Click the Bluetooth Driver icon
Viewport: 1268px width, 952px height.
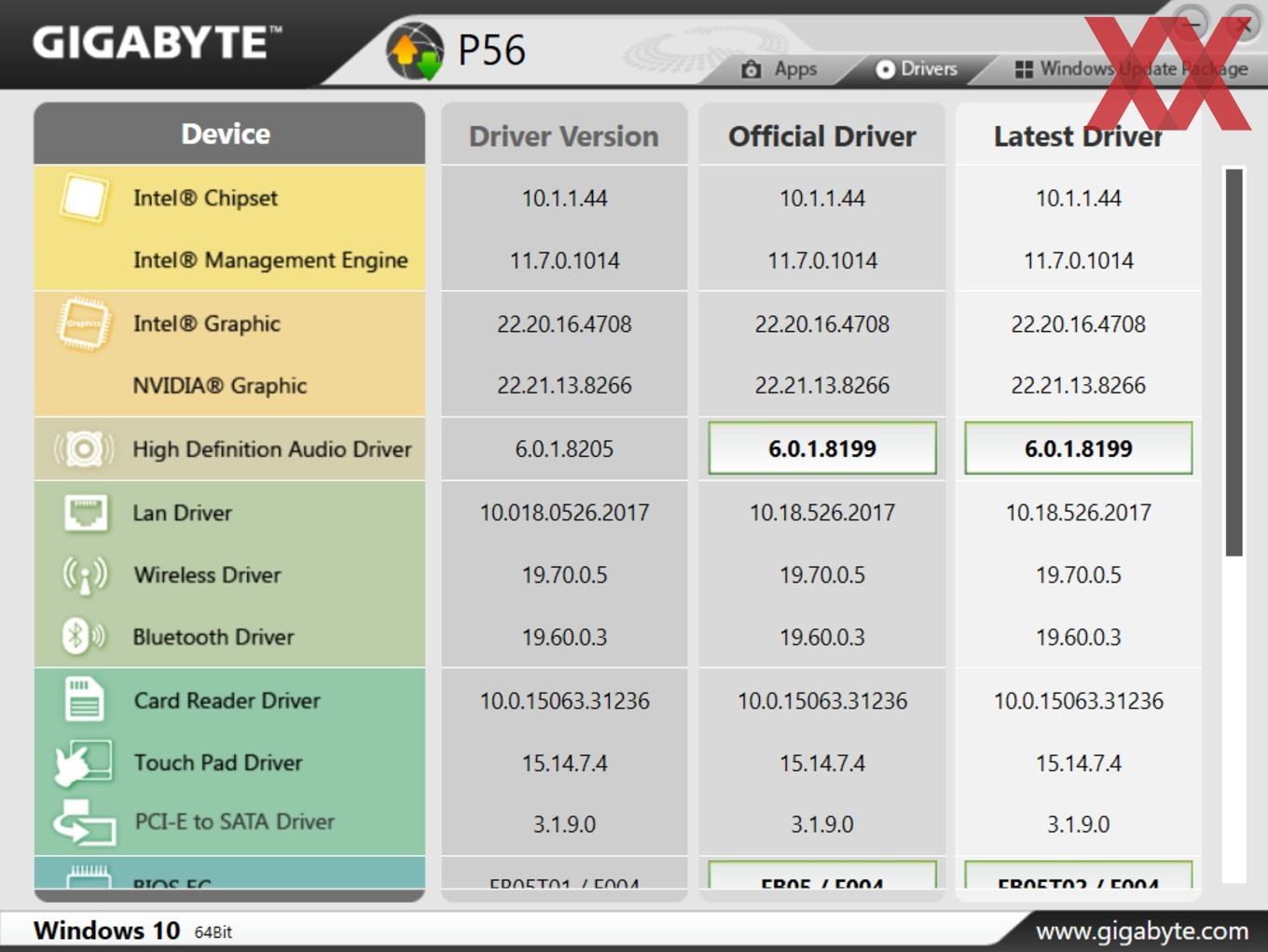coord(83,637)
